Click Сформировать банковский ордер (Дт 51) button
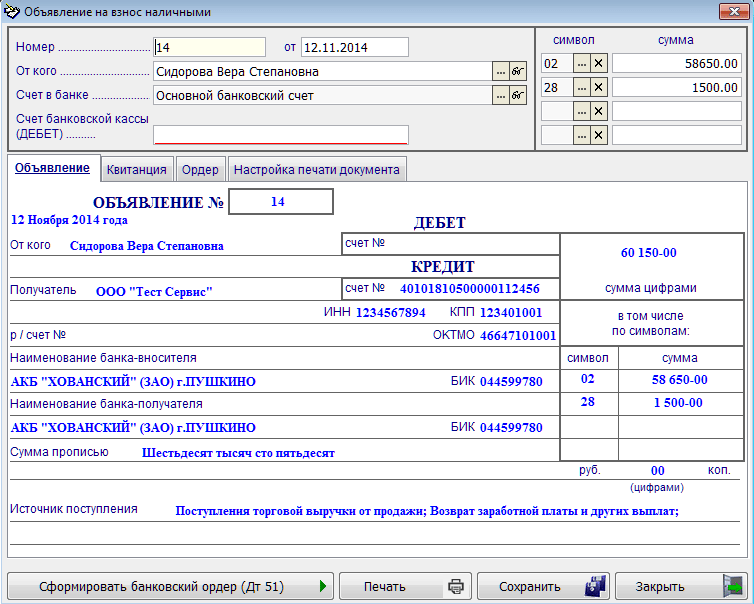 (170, 586)
